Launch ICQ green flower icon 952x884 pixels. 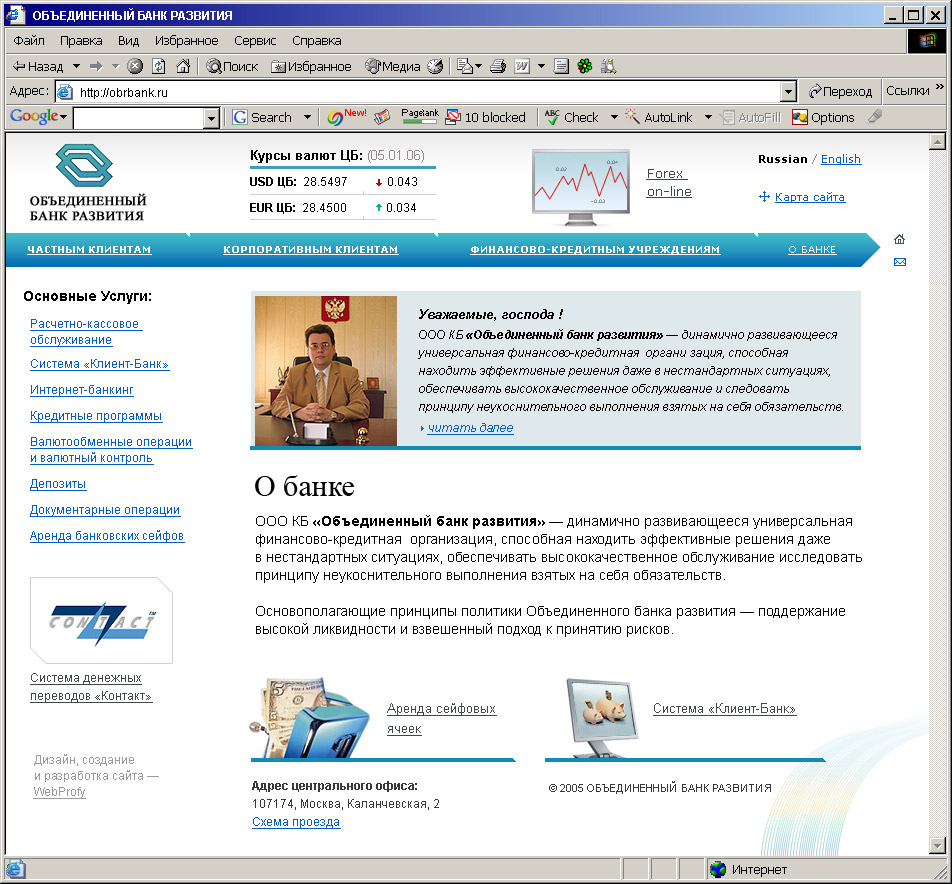coord(585,66)
